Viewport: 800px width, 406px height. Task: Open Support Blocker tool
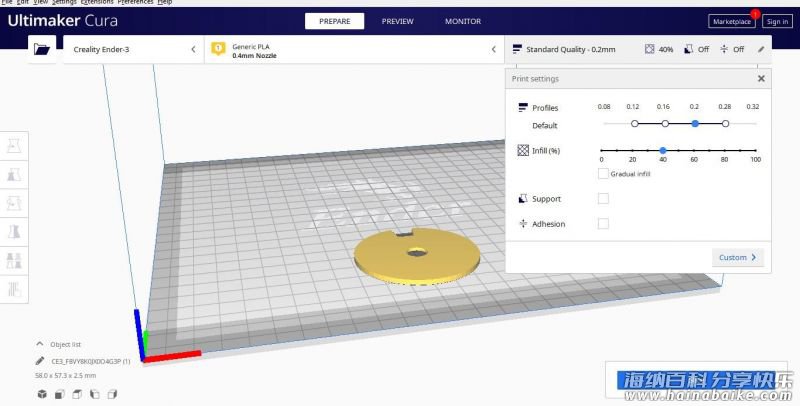[14, 289]
